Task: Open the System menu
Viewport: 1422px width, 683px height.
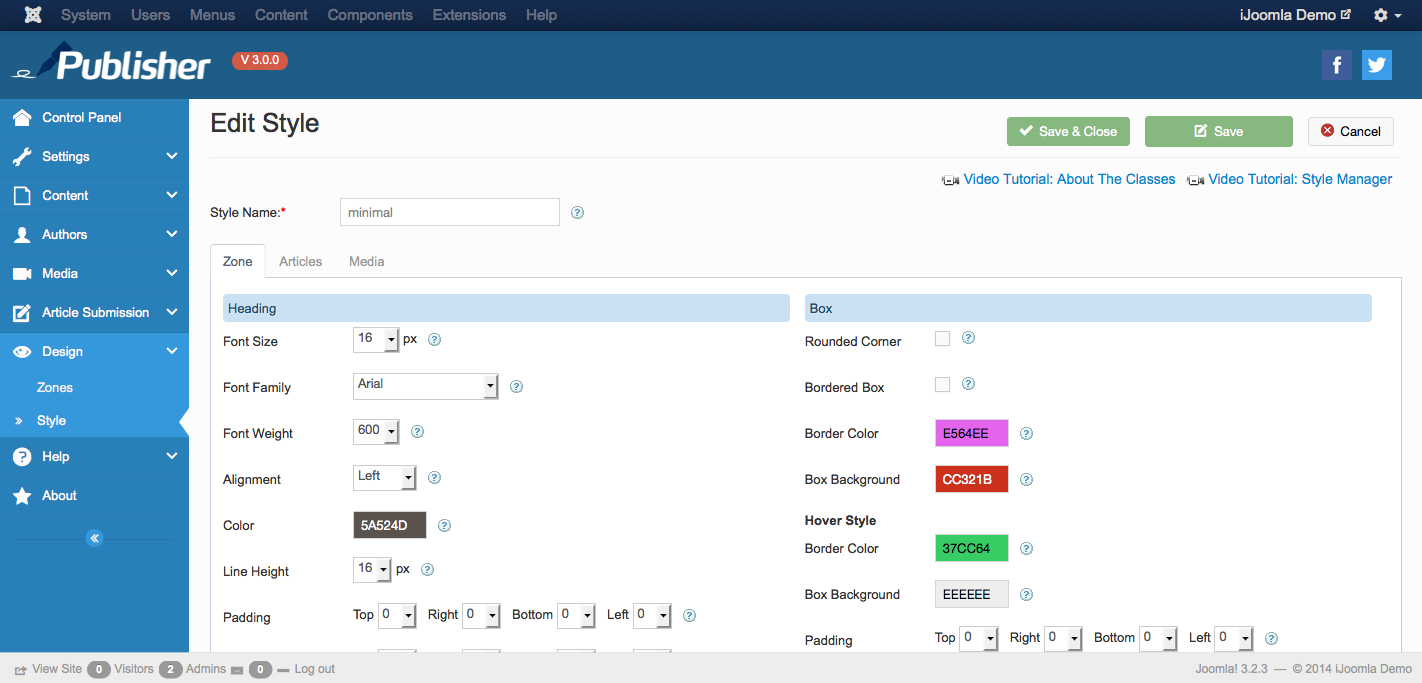Action: pos(86,15)
